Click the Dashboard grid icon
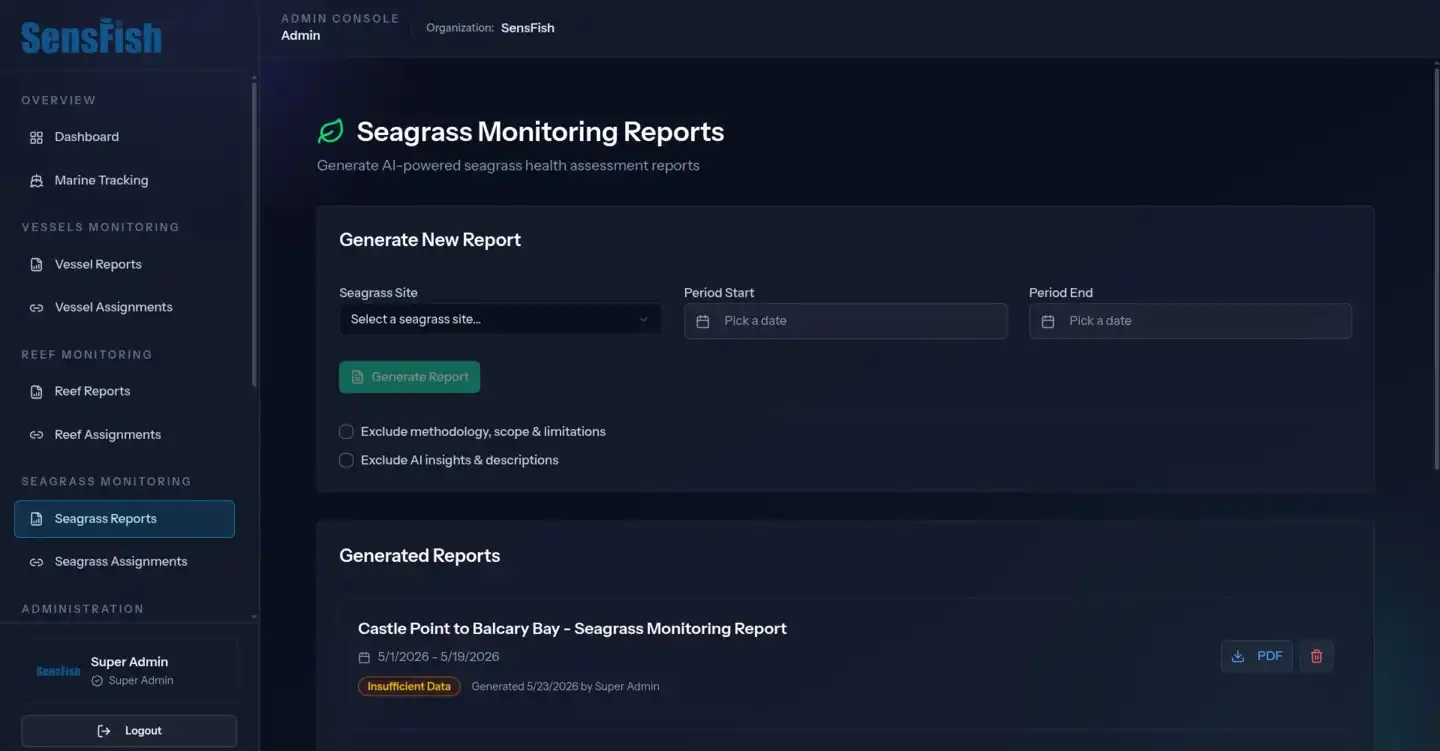 tap(37, 137)
